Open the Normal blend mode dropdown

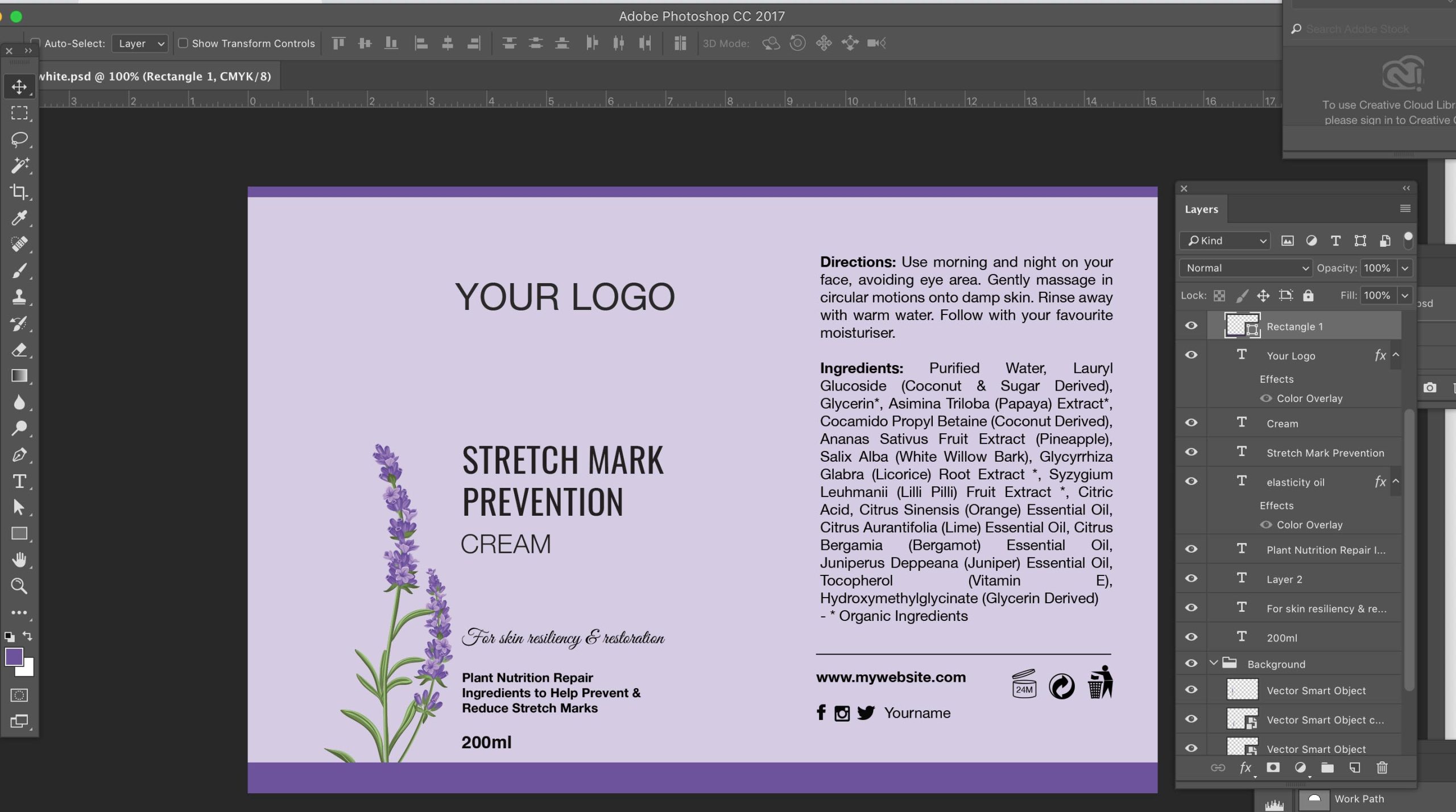click(1246, 268)
